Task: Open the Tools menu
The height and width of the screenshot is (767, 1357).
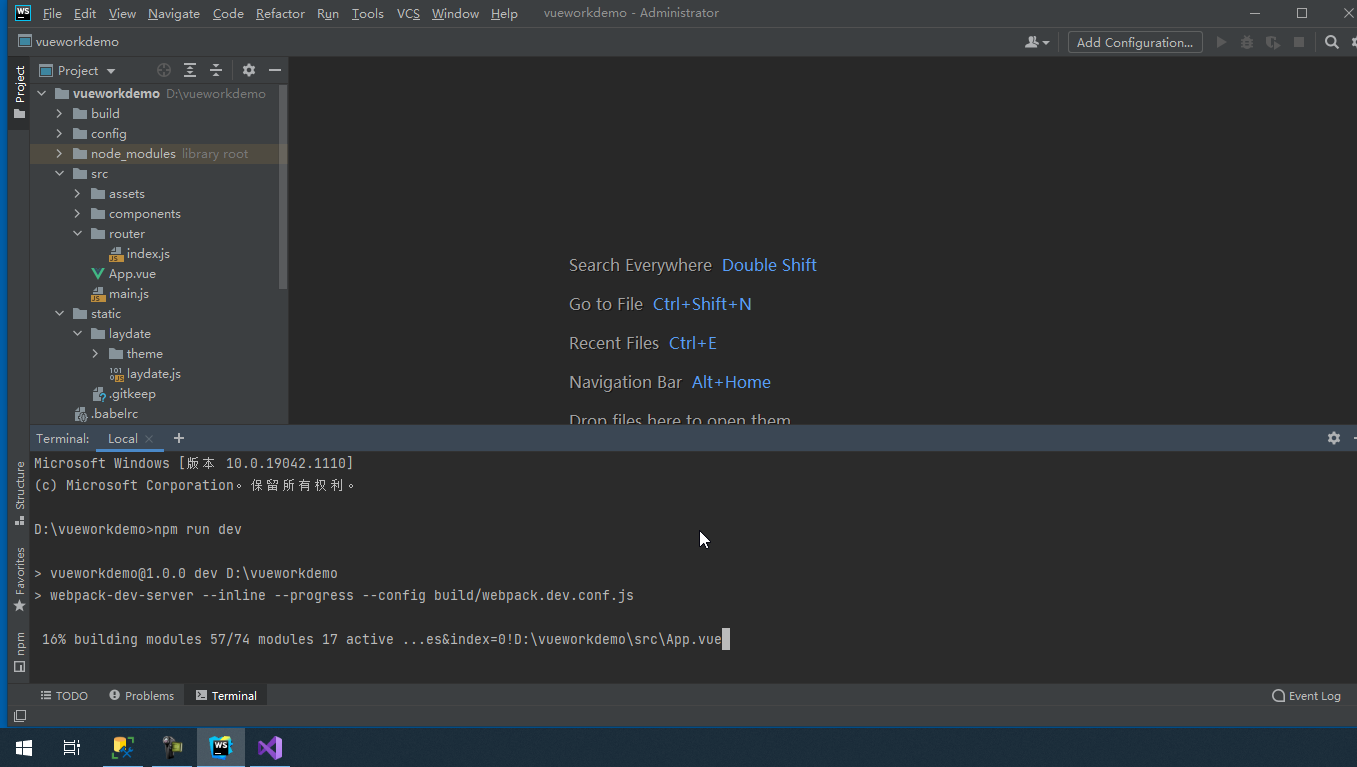Action: point(368,13)
